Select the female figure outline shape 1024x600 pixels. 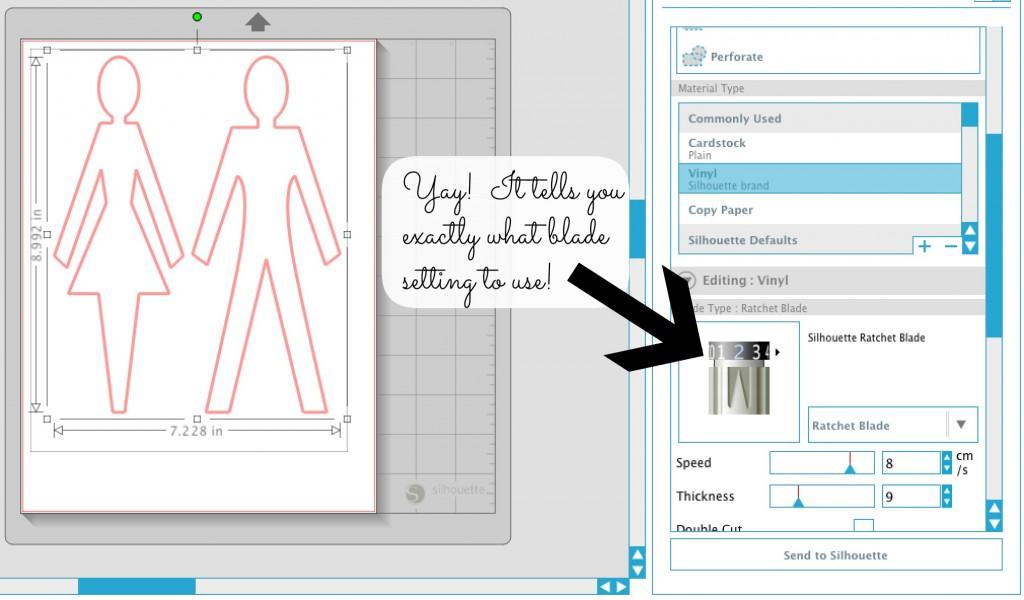pyautogui.click(x=118, y=234)
